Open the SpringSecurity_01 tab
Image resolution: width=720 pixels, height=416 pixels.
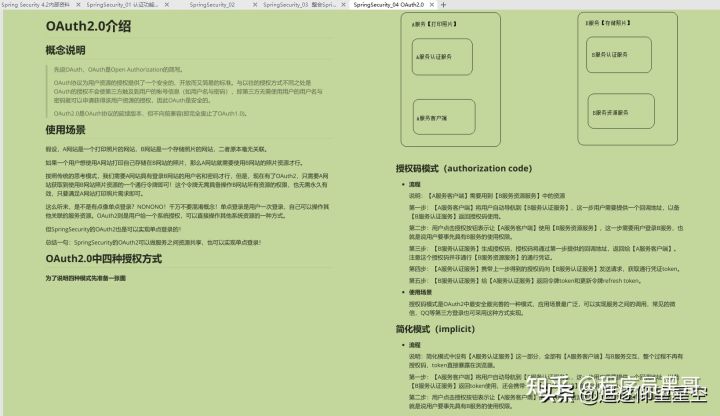click(122, 5)
